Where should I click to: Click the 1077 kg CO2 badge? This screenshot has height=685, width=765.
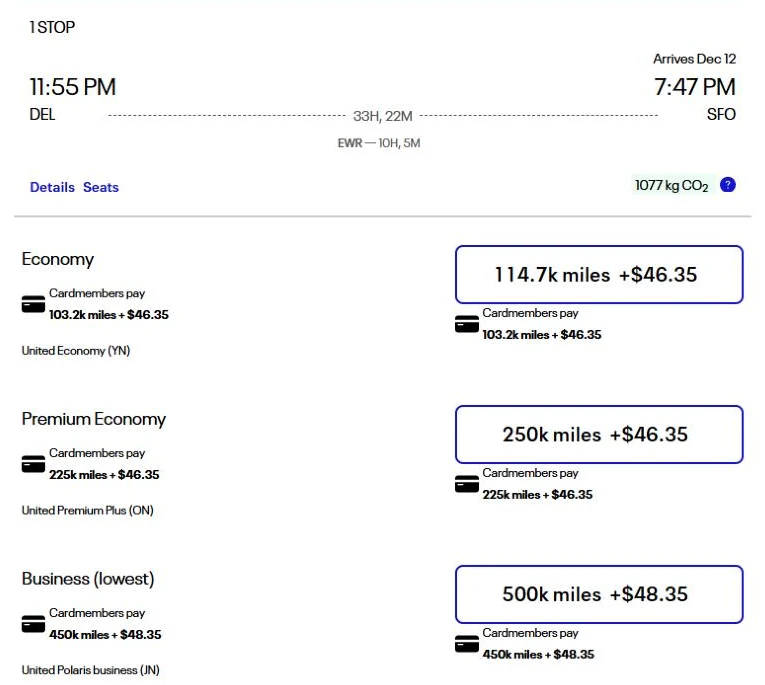tap(672, 185)
